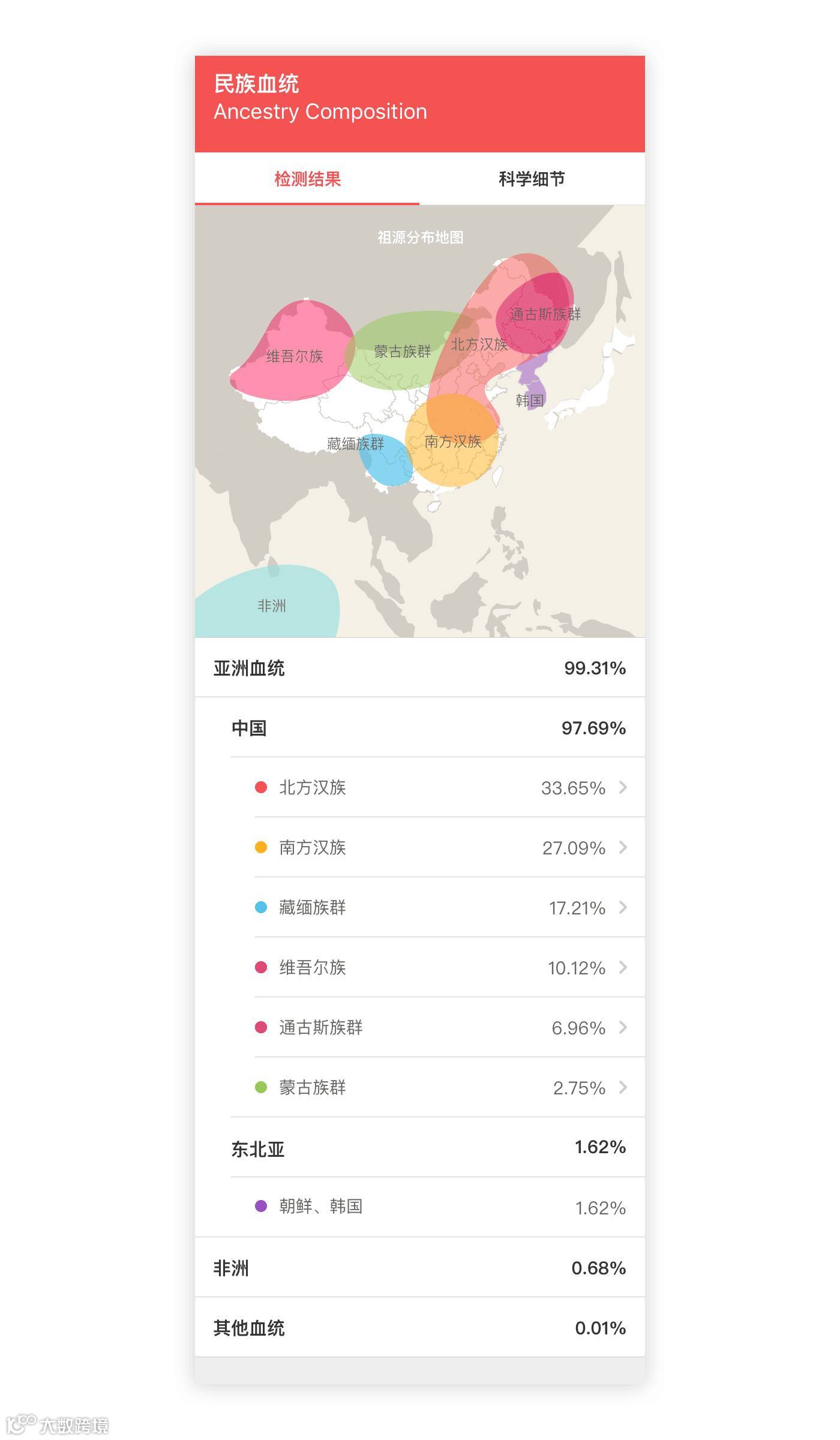The image size is (840, 1440).
Task: Switch to the 科学细节 tab
Action: click(x=532, y=179)
